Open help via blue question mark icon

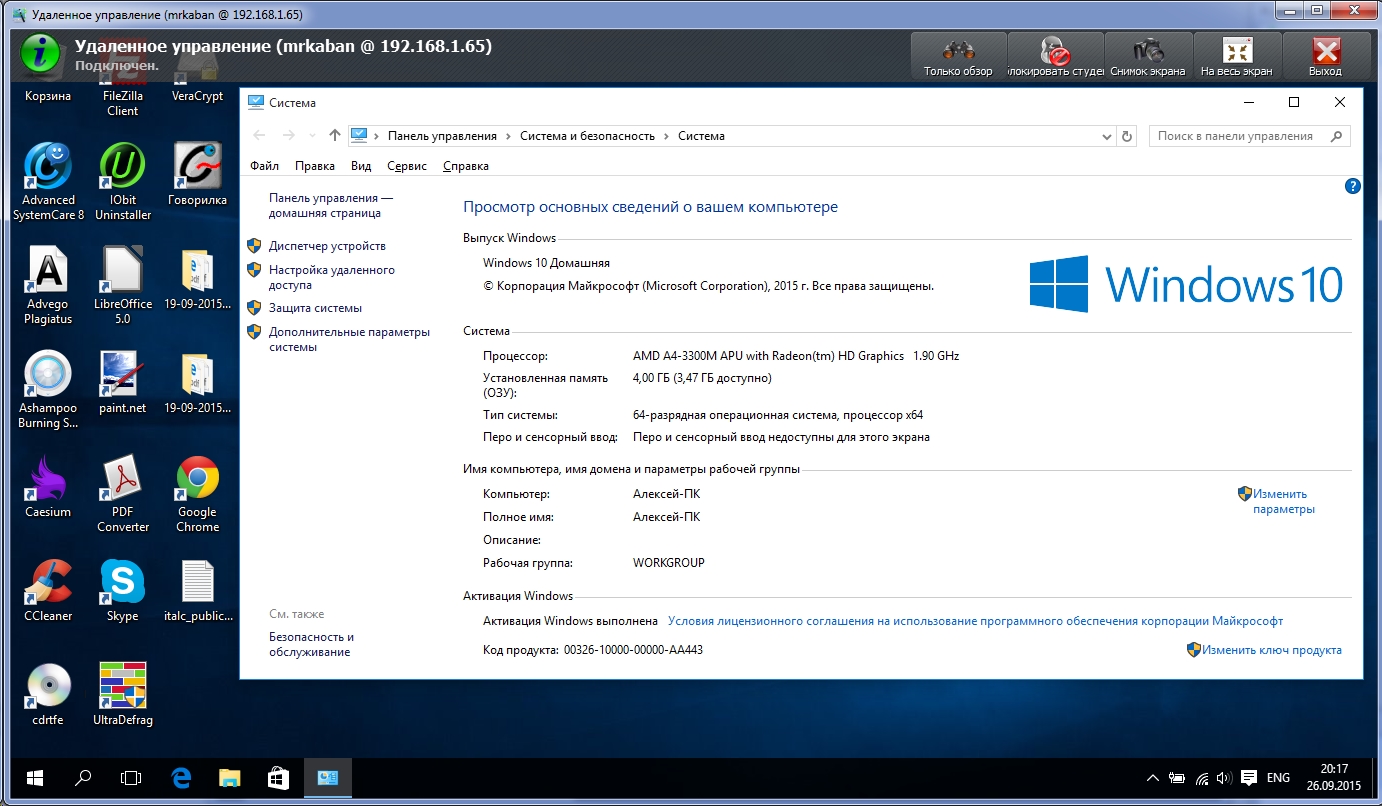[x=1353, y=186]
